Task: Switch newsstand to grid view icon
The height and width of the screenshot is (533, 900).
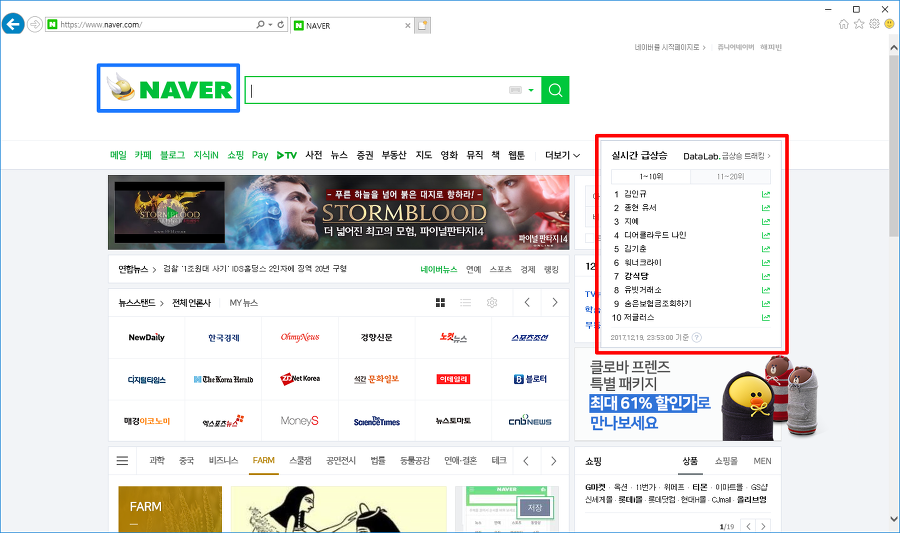Action: click(x=440, y=302)
